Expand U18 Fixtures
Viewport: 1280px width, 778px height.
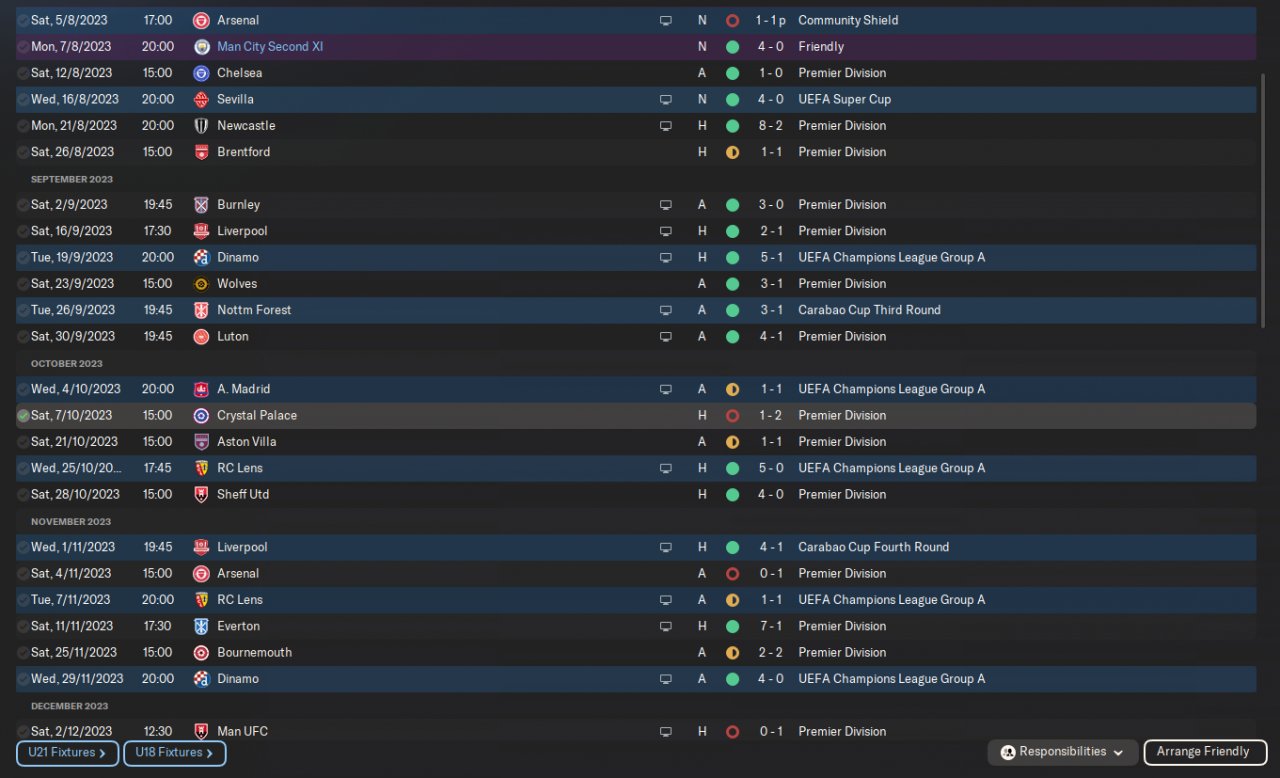(x=174, y=753)
